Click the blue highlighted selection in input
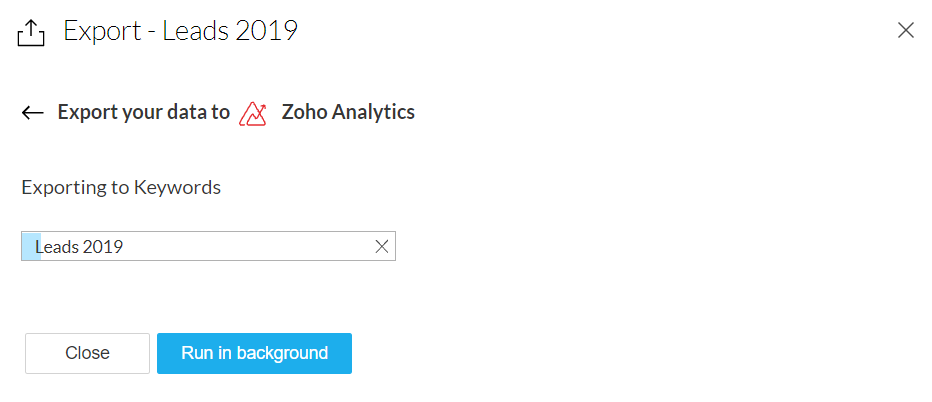 [x=31, y=247]
